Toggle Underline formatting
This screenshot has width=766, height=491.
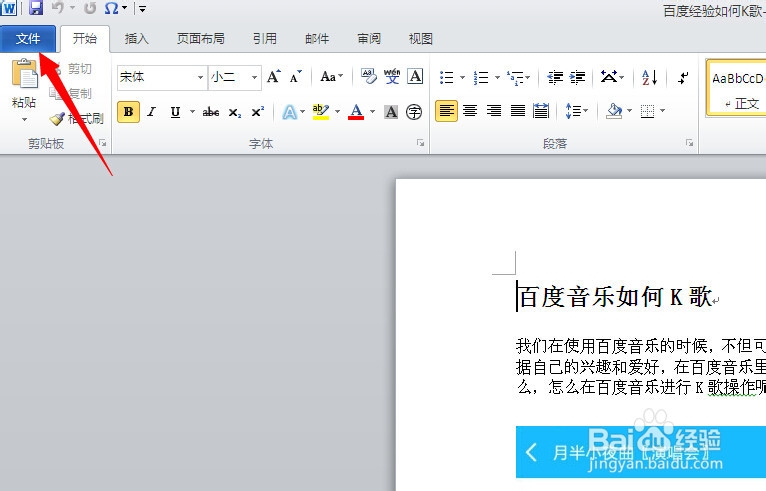(175, 112)
